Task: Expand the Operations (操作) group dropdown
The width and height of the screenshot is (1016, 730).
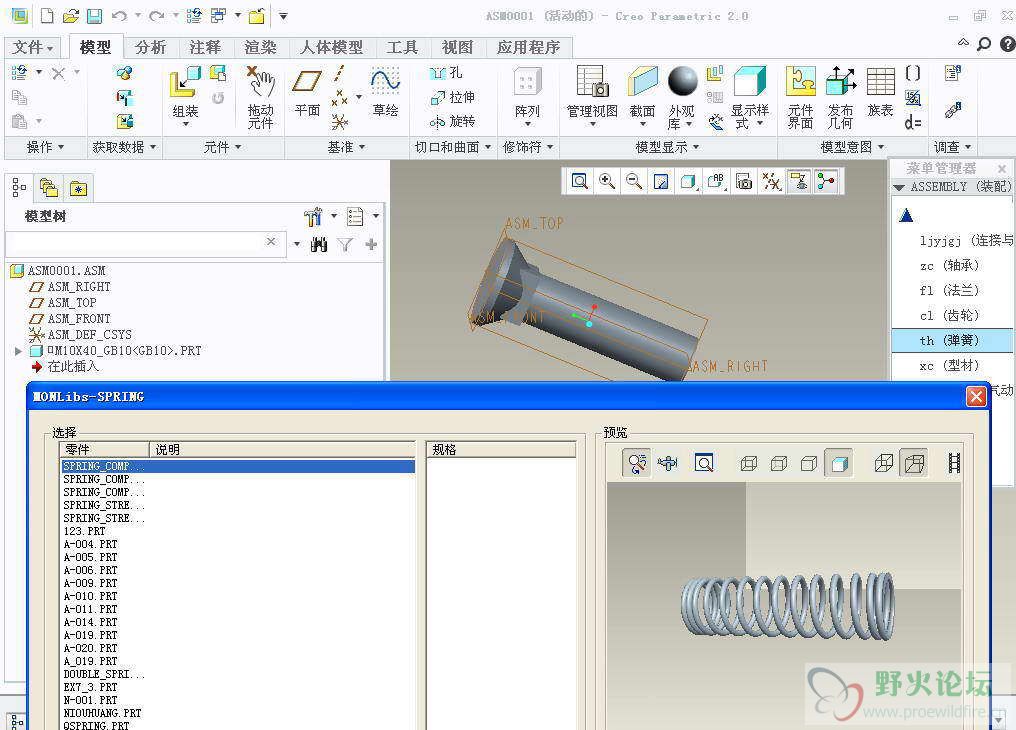Action: [45, 148]
